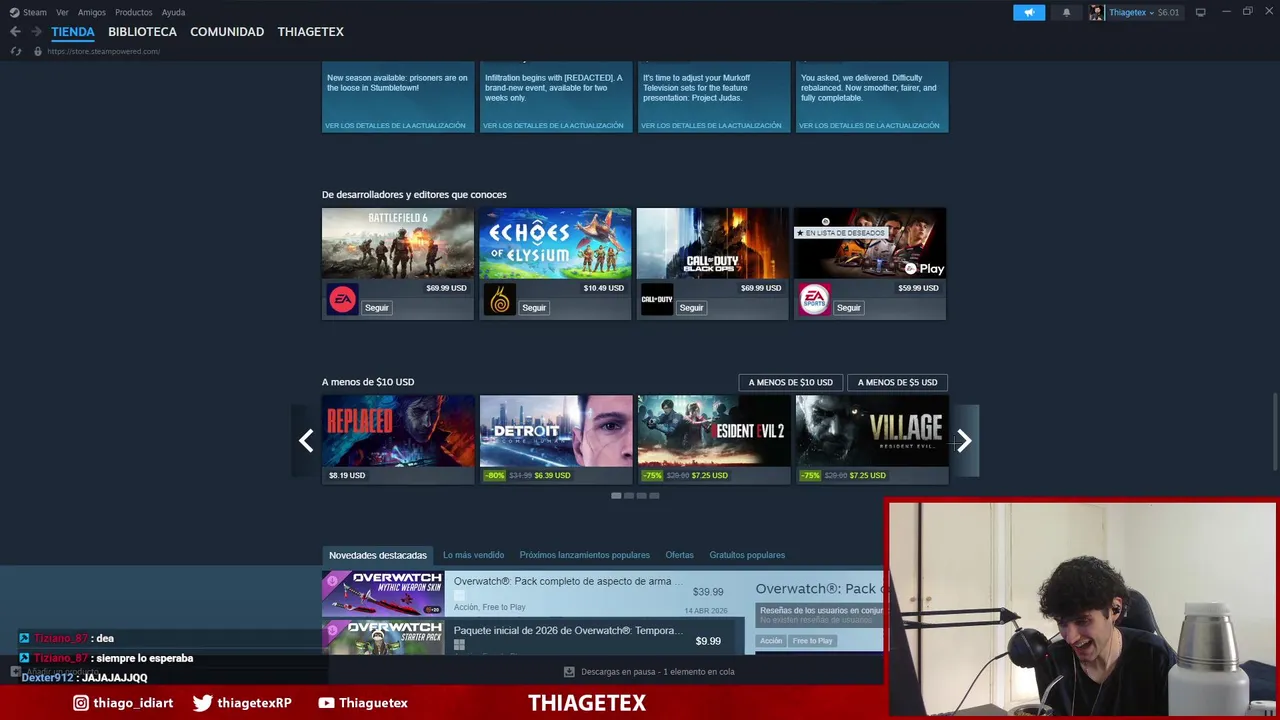This screenshot has height=720, width=1280.
Task: Open the THIAGETEX profile section
Action: (x=311, y=32)
